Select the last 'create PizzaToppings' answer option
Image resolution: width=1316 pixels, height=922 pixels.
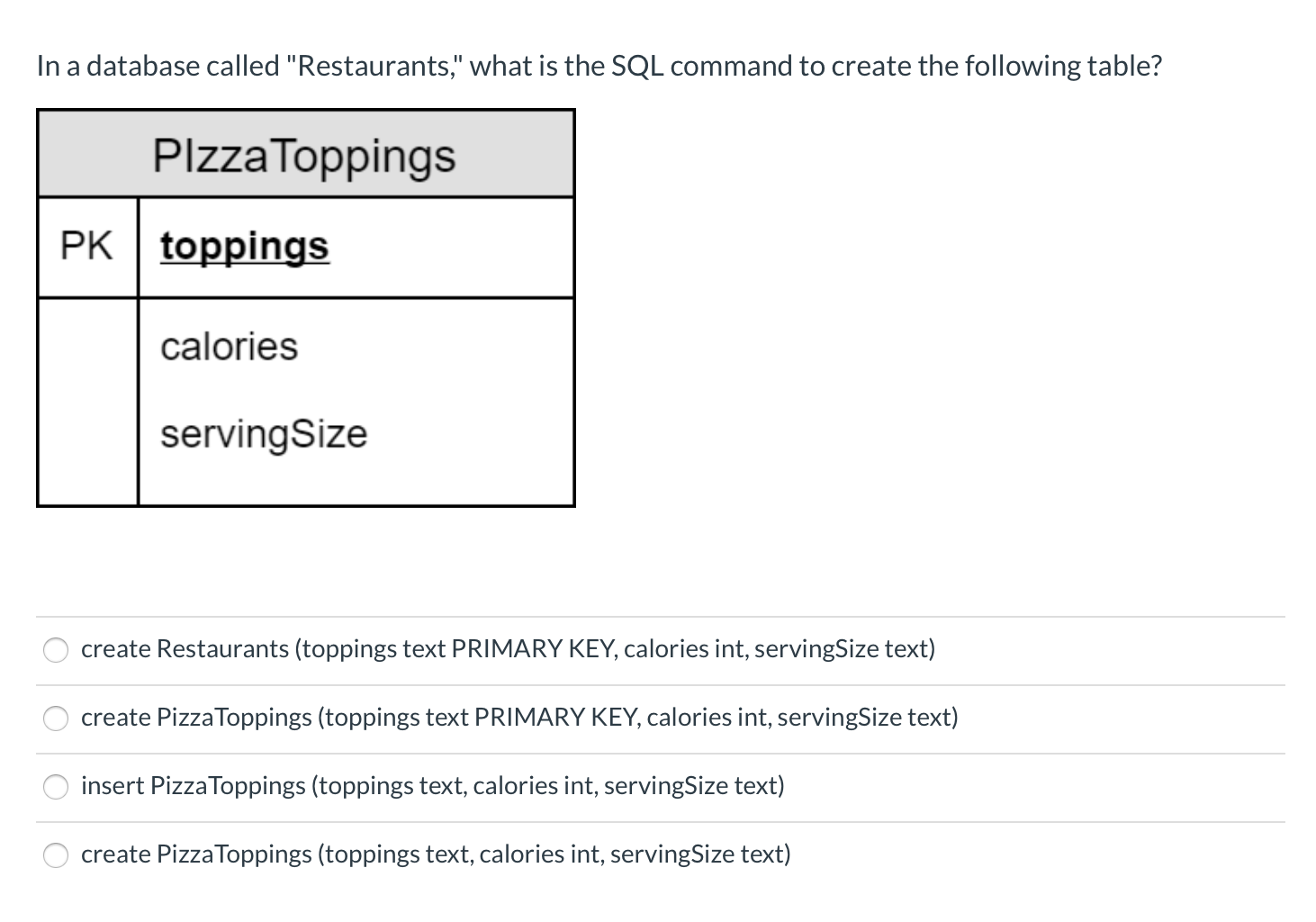coord(56,855)
